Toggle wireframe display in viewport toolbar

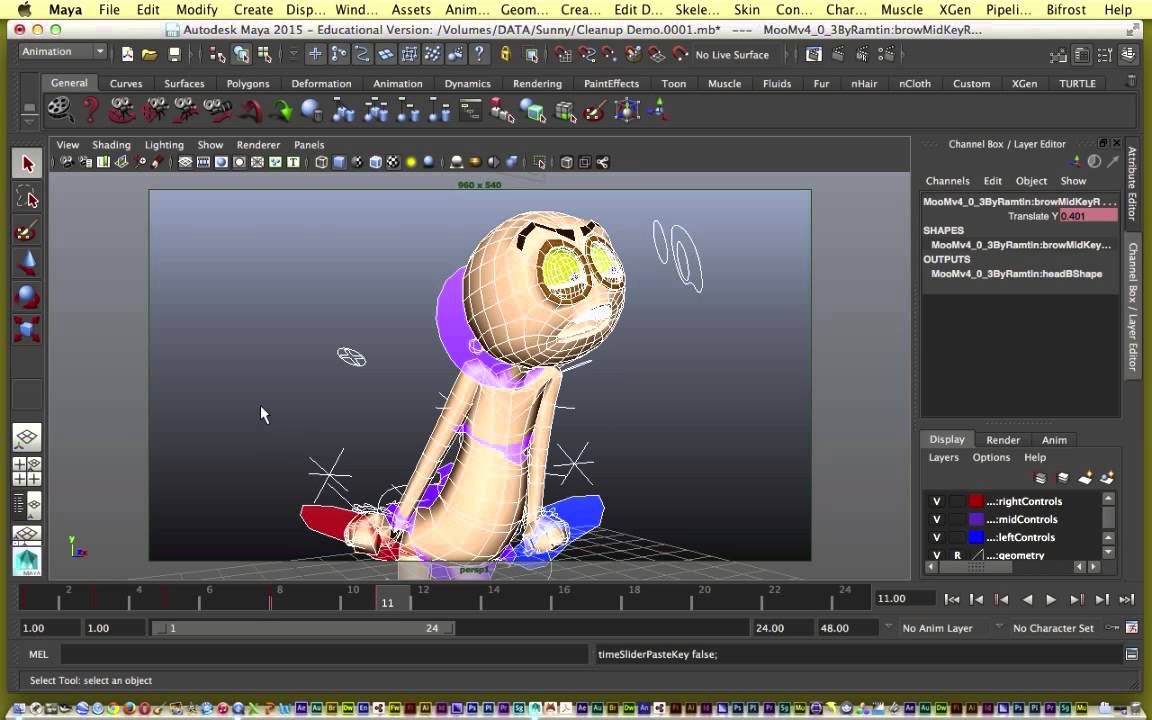321,162
